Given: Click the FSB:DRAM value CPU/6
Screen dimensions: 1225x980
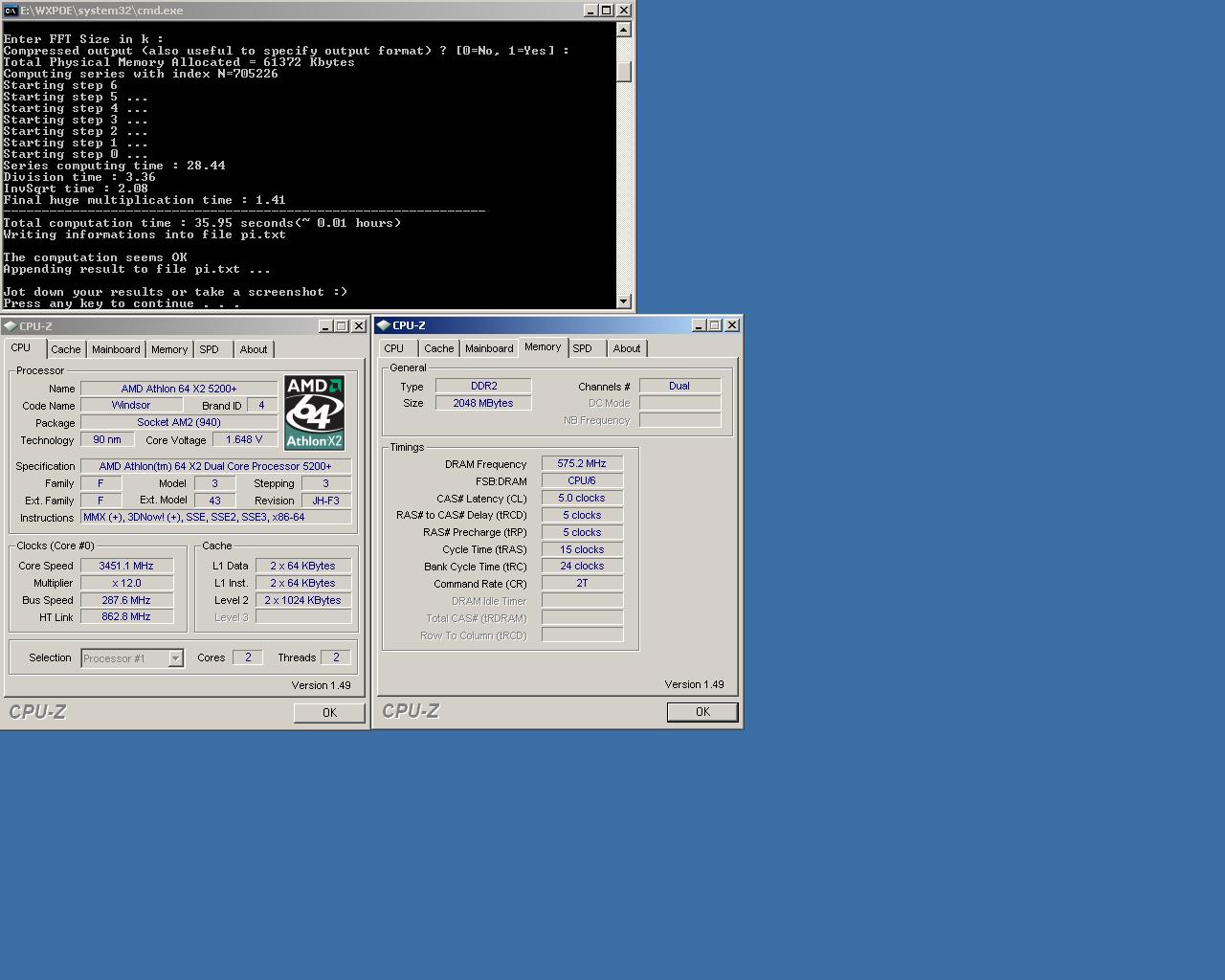Looking at the screenshot, I should [x=582, y=480].
